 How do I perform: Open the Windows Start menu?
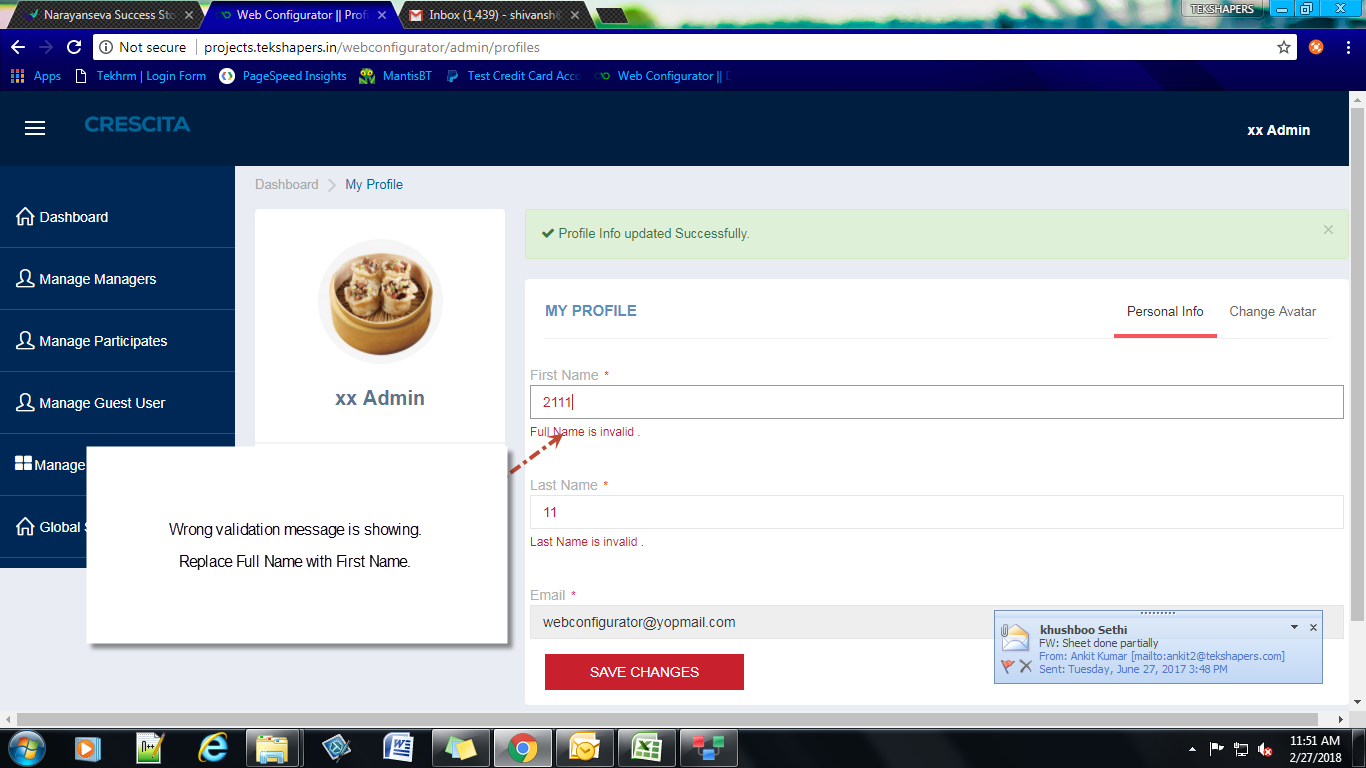tap(26, 747)
